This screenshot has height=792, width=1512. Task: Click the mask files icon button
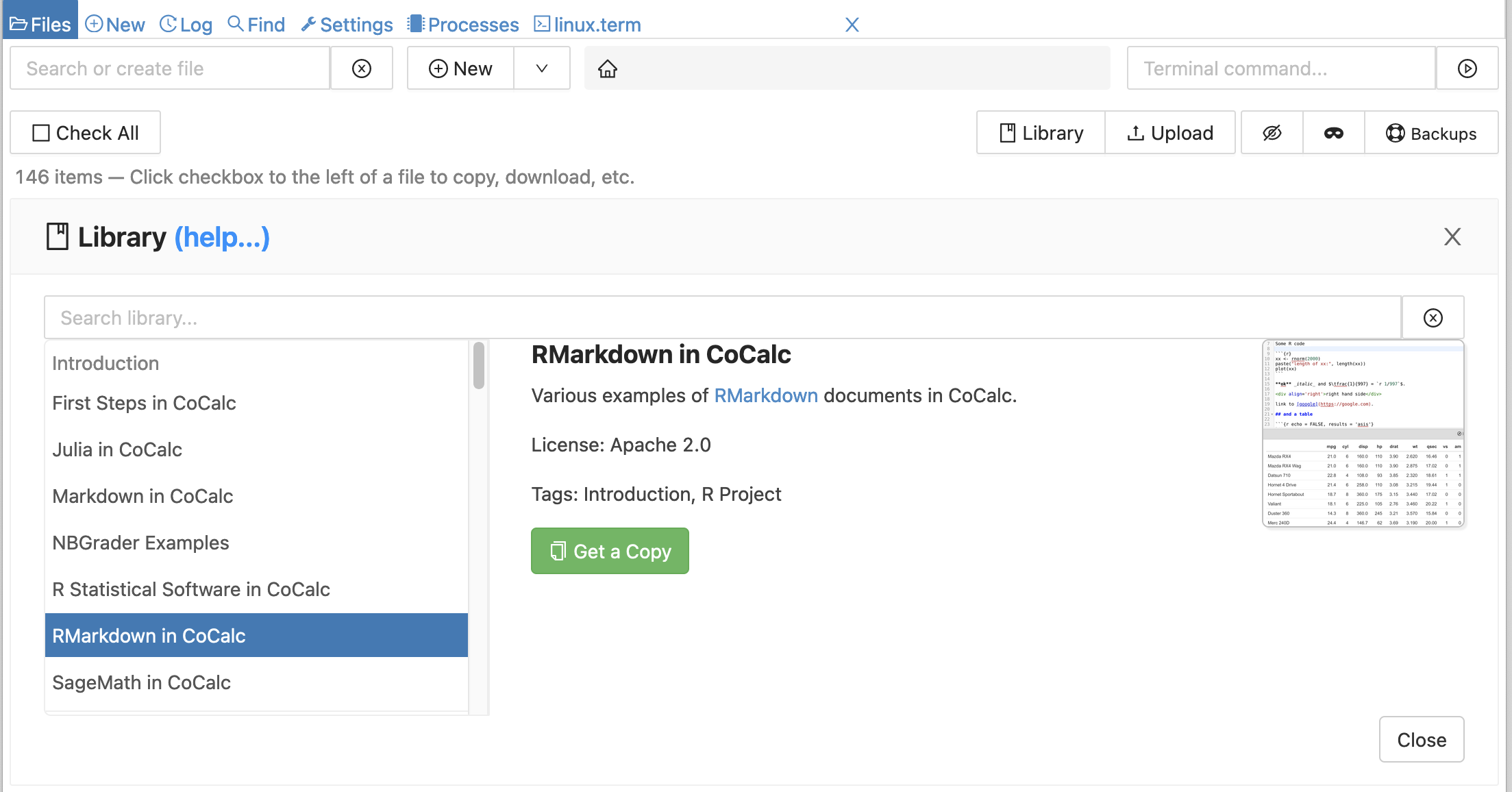1333,133
